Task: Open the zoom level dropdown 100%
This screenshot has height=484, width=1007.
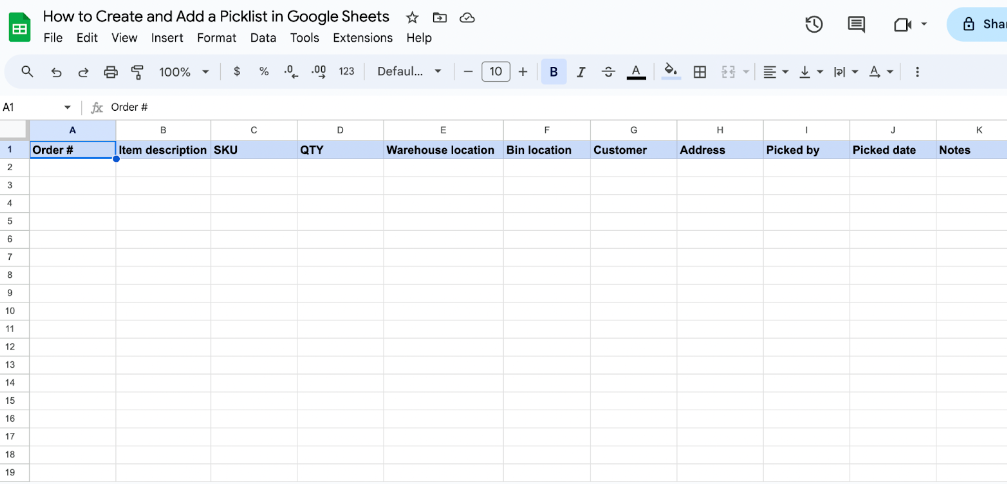Action: point(184,72)
